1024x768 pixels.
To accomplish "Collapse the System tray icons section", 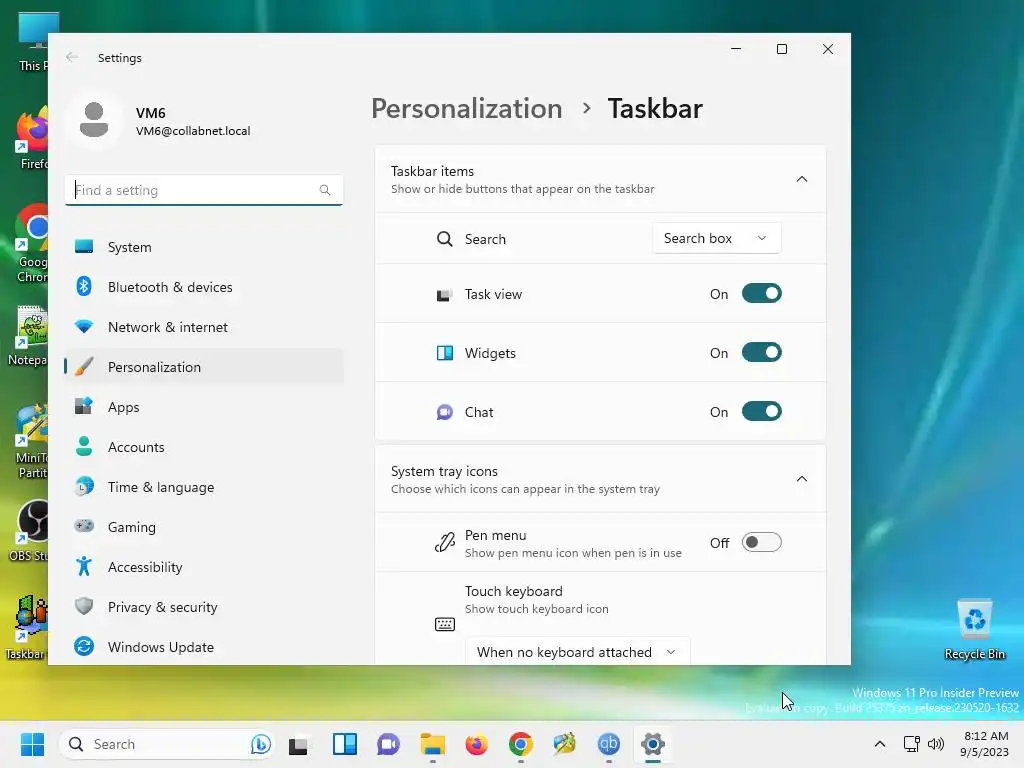I will click(802, 479).
